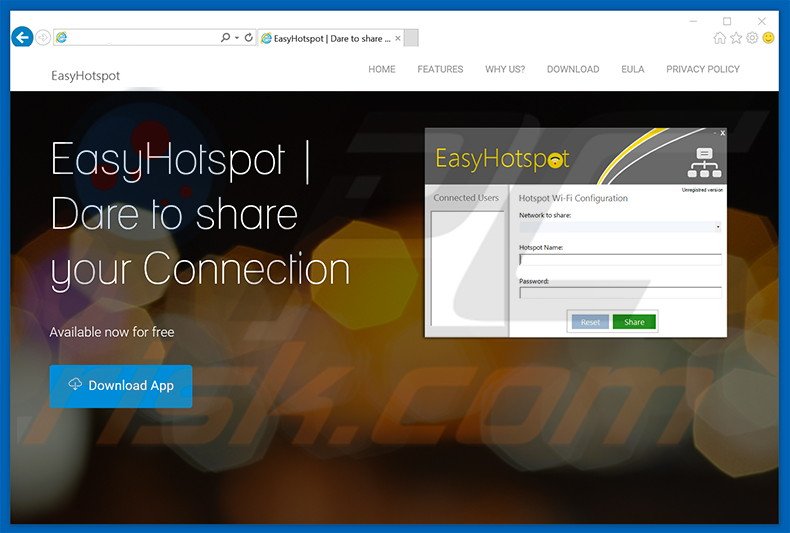
Task: Open the FEATURES menu item
Action: pyautogui.click(x=440, y=69)
